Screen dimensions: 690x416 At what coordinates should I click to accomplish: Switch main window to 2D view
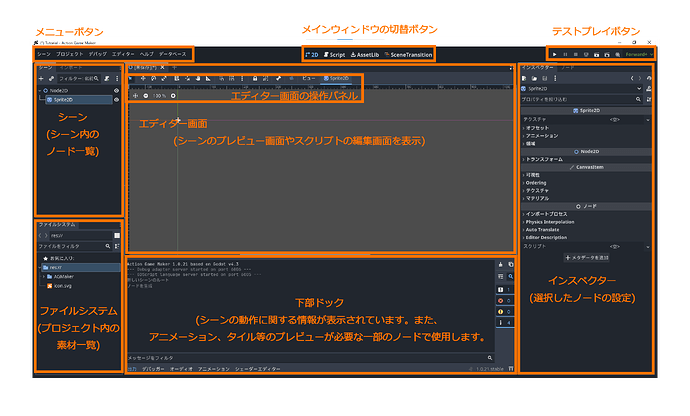[312, 55]
